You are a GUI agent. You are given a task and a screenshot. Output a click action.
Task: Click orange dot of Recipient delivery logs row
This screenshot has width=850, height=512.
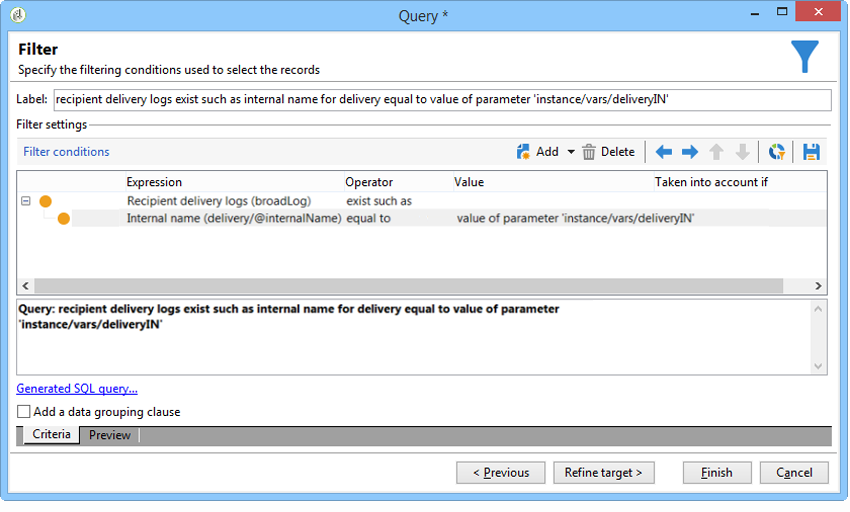46,201
